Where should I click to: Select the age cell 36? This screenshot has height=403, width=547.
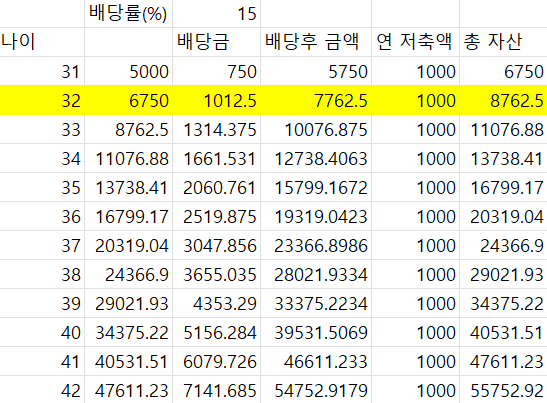point(42,216)
